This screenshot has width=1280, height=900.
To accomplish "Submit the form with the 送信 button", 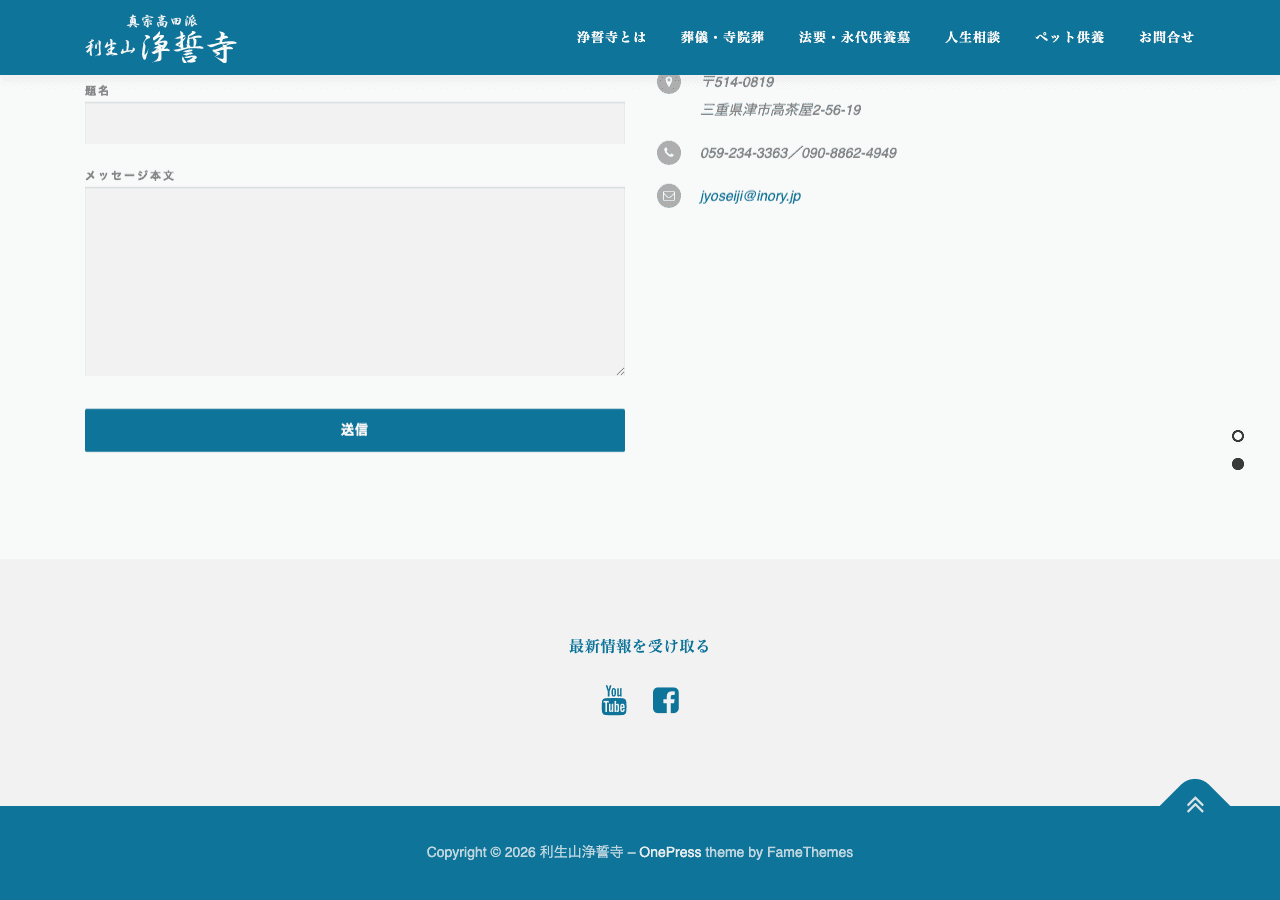I will coord(355,430).
